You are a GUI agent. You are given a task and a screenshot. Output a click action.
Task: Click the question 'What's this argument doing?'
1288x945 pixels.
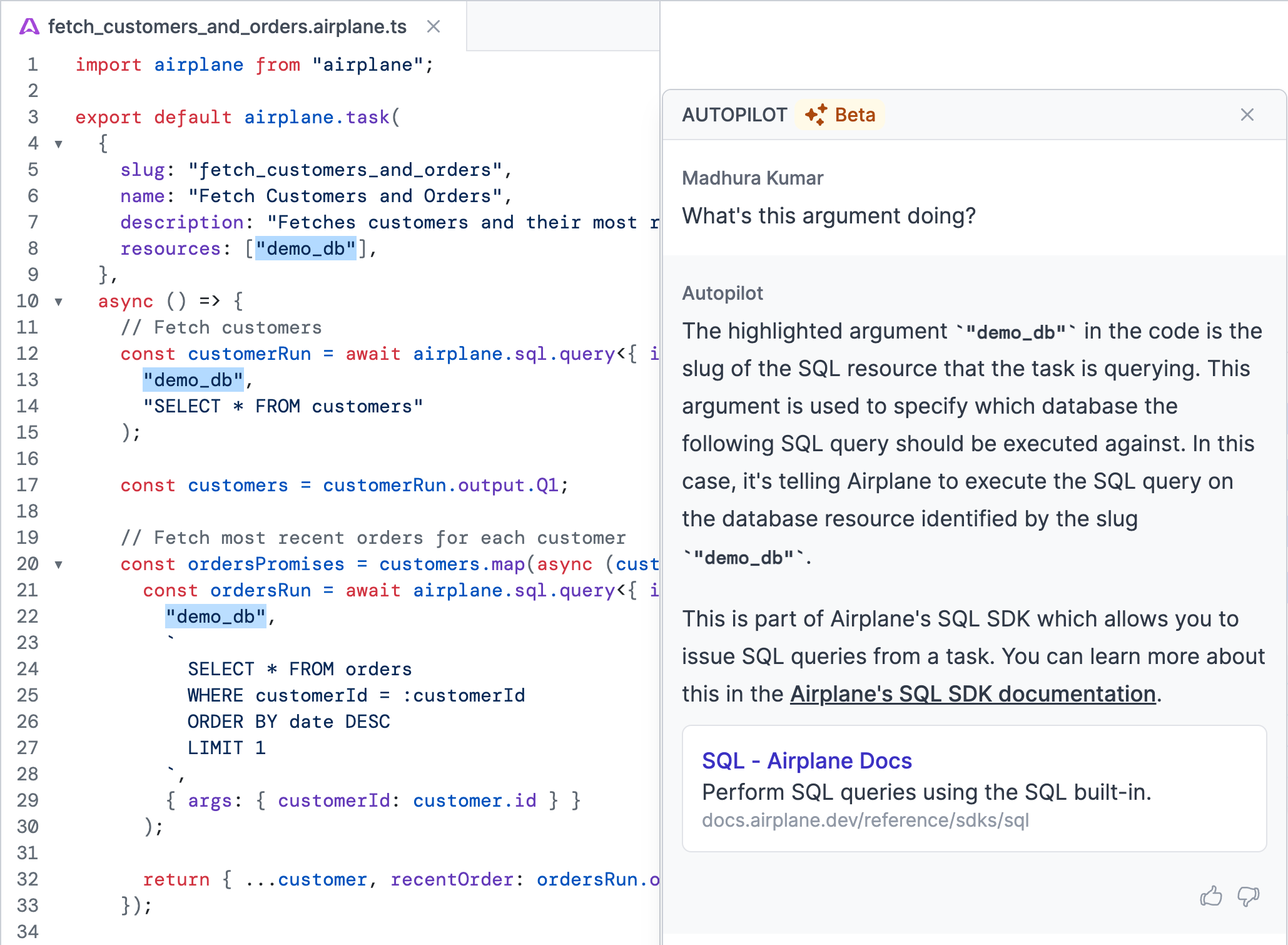coord(829,215)
